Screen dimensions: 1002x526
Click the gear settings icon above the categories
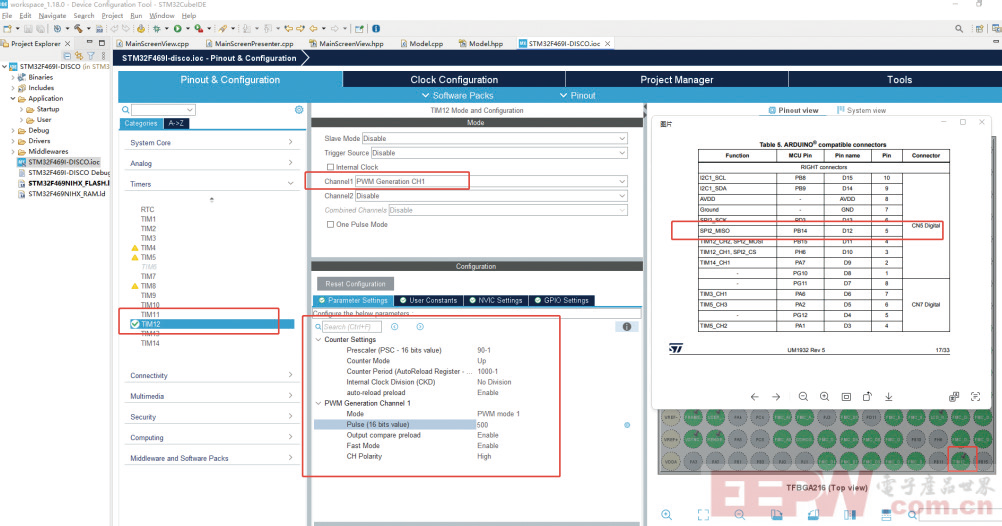[299, 110]
